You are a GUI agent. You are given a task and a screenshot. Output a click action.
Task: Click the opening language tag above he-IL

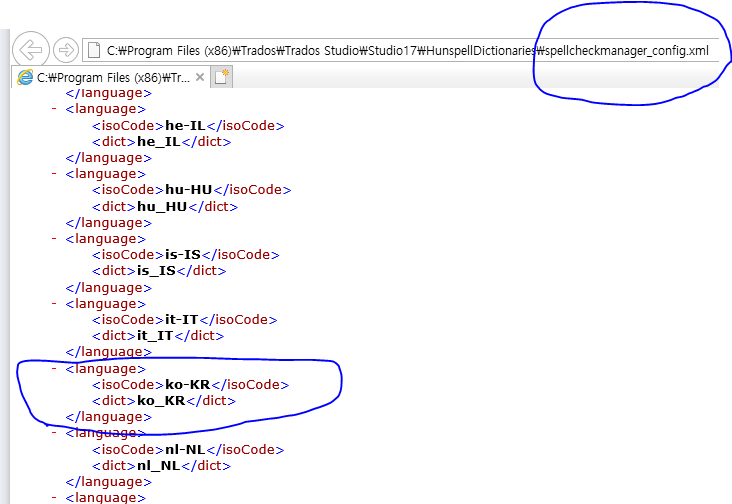[x=106, y=109]
